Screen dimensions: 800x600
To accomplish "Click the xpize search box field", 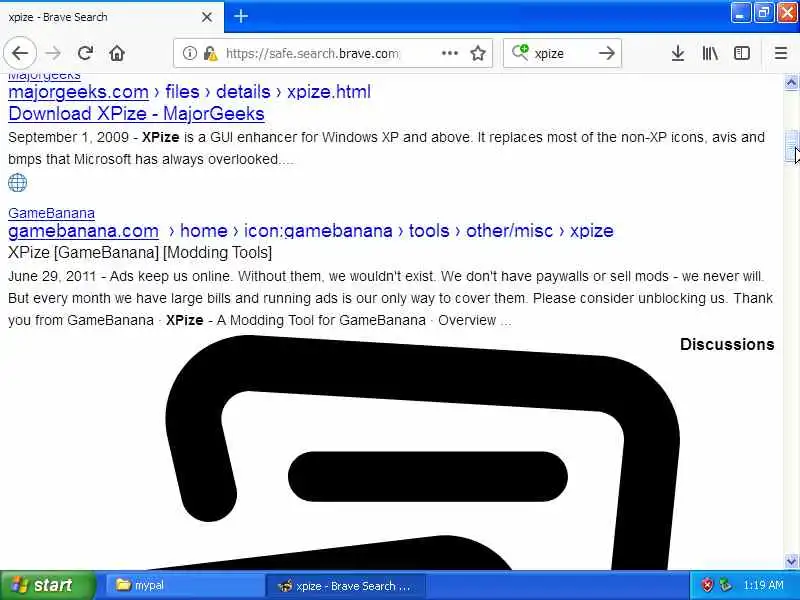I will 561,53.
